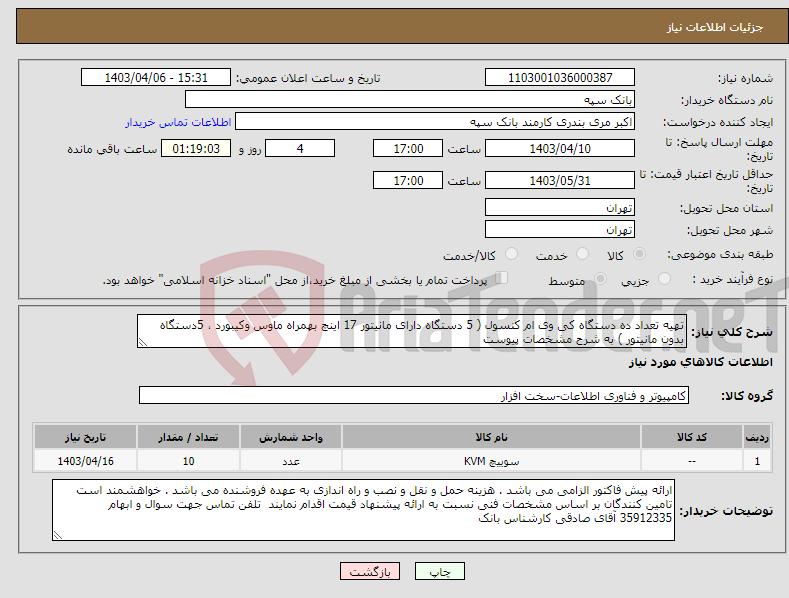Click the requester field اکبر مری بندری
789x598 pixels.
(435, 122)
